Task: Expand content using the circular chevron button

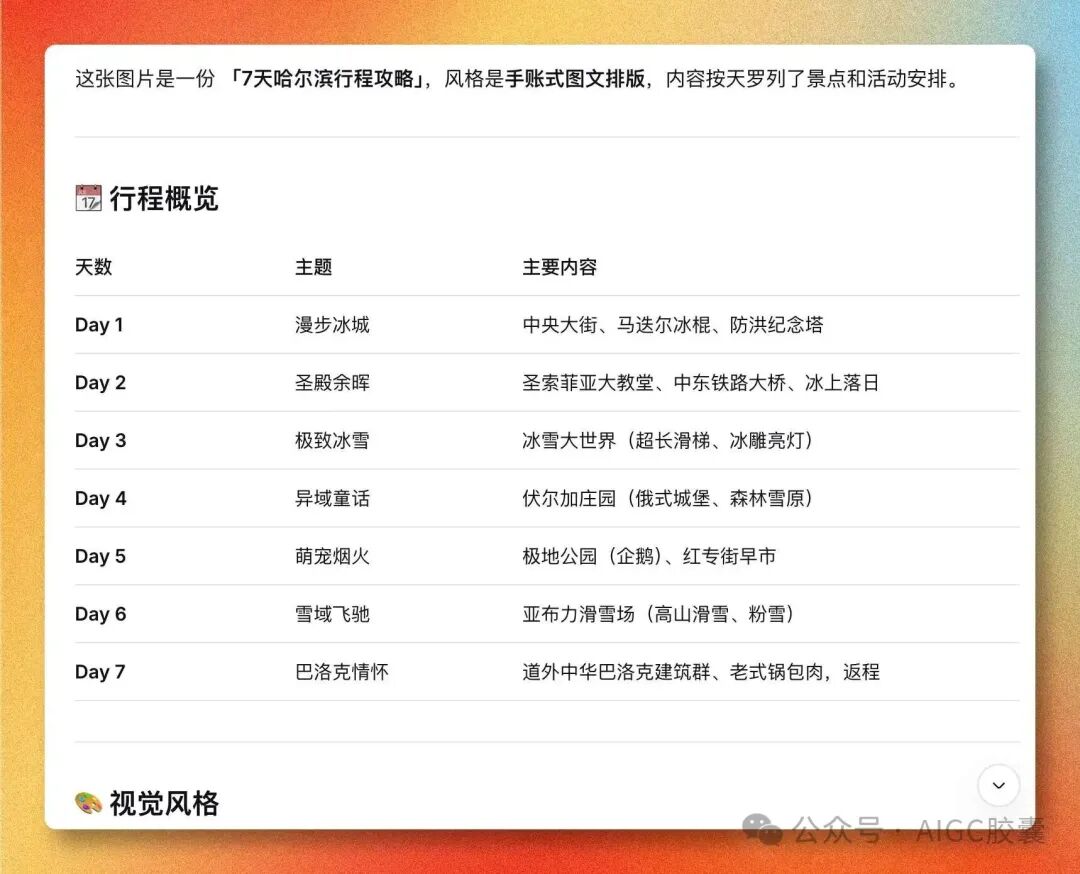Action: tap(999, 786)
